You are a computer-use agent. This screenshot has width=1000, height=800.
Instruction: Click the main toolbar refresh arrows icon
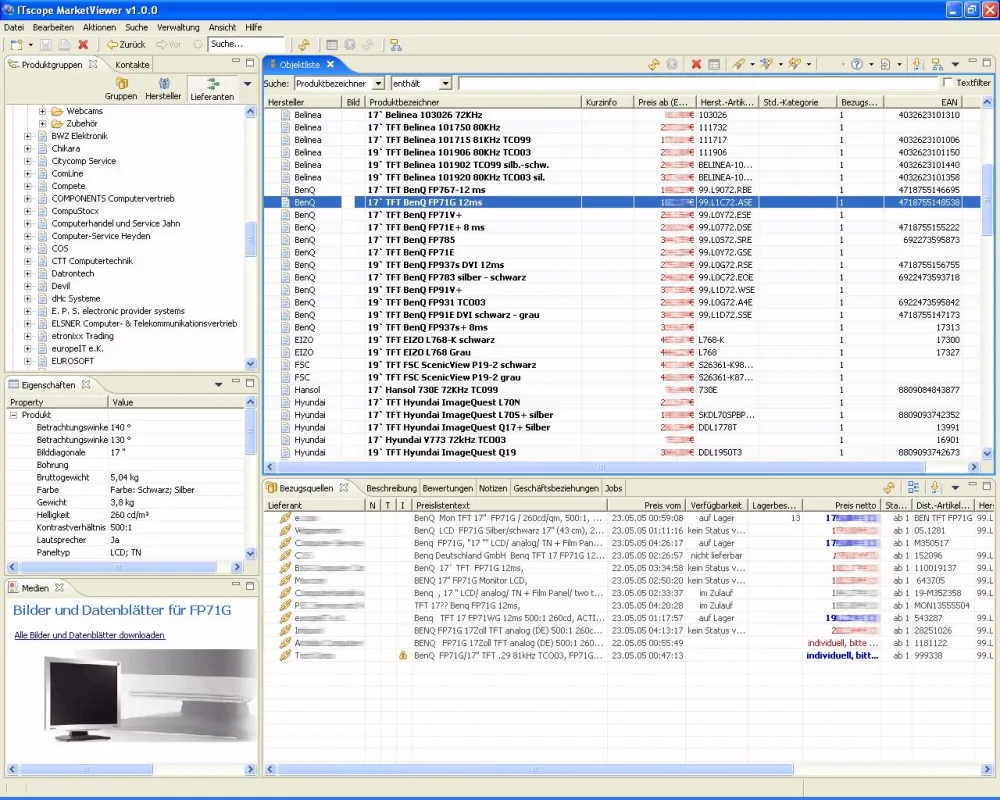[x=304, y=45]
